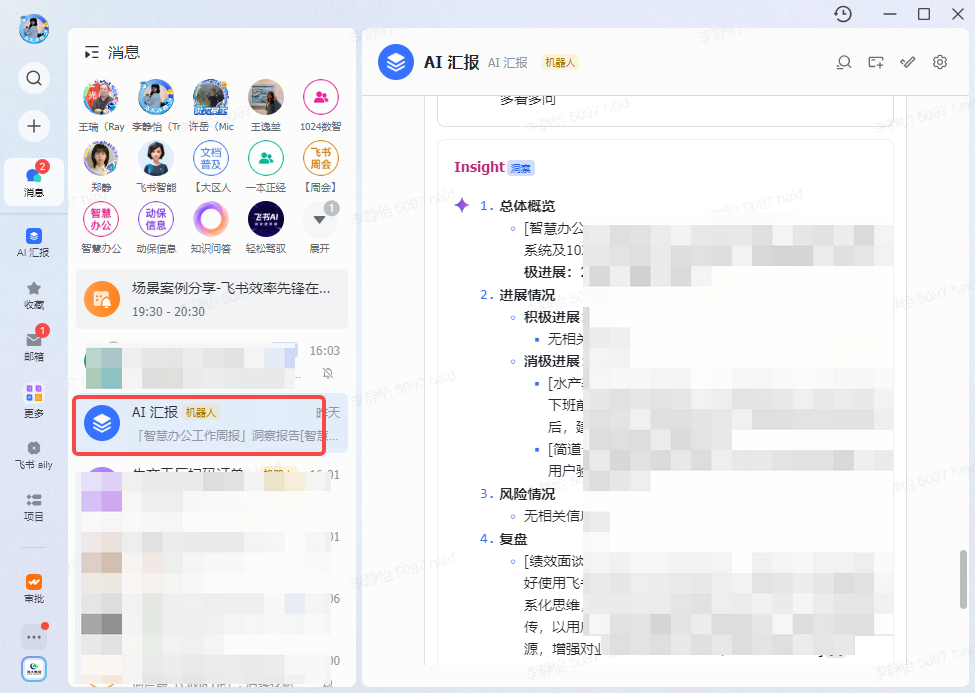The height and width of the screenshot is (693, 975).
Task: Click add-to-group icon in chat header
Action: click(x=876, y=62)
